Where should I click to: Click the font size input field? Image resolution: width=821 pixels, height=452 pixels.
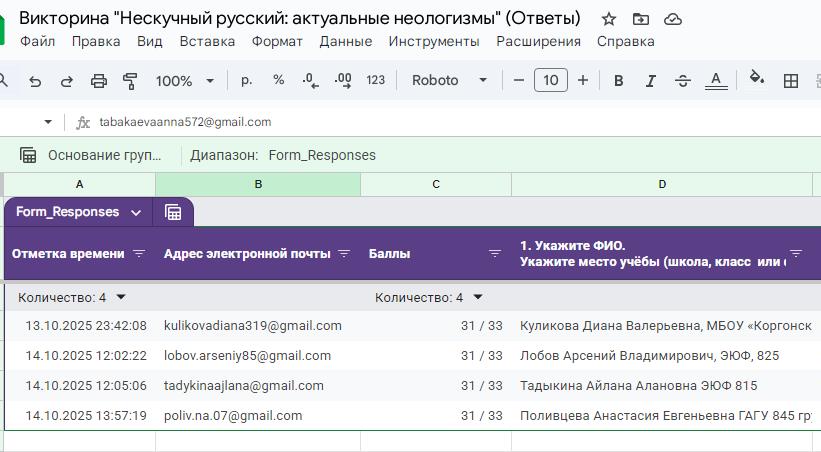pyautogui.click(x=551, y=81)
